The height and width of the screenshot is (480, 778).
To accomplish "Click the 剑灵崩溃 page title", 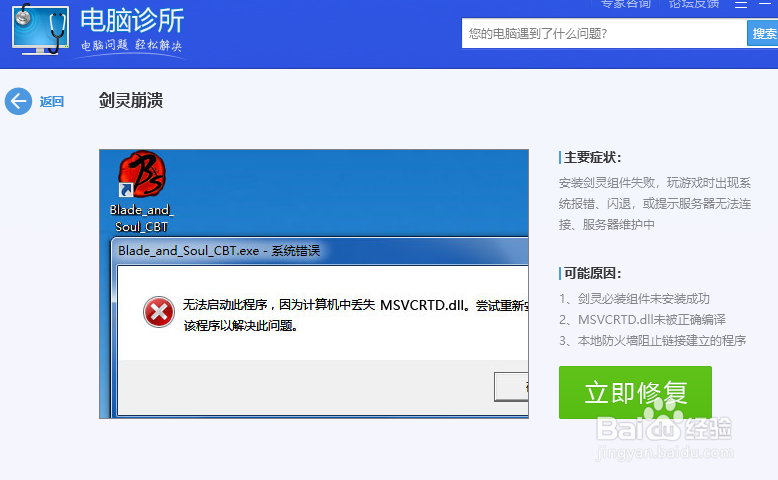I will tap(130, 100).
